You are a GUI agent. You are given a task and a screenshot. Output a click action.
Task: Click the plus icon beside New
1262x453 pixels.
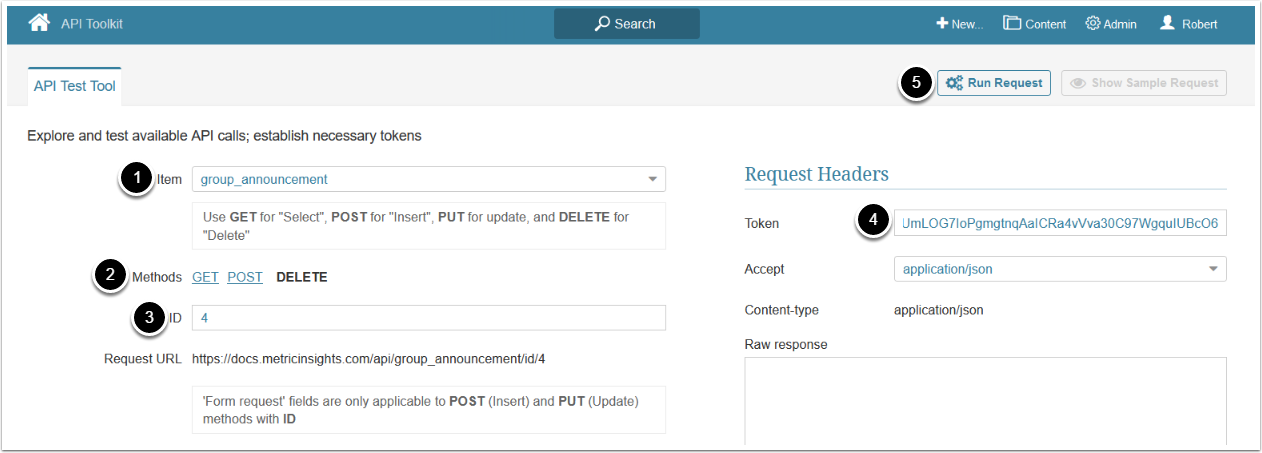pos(942,24)
